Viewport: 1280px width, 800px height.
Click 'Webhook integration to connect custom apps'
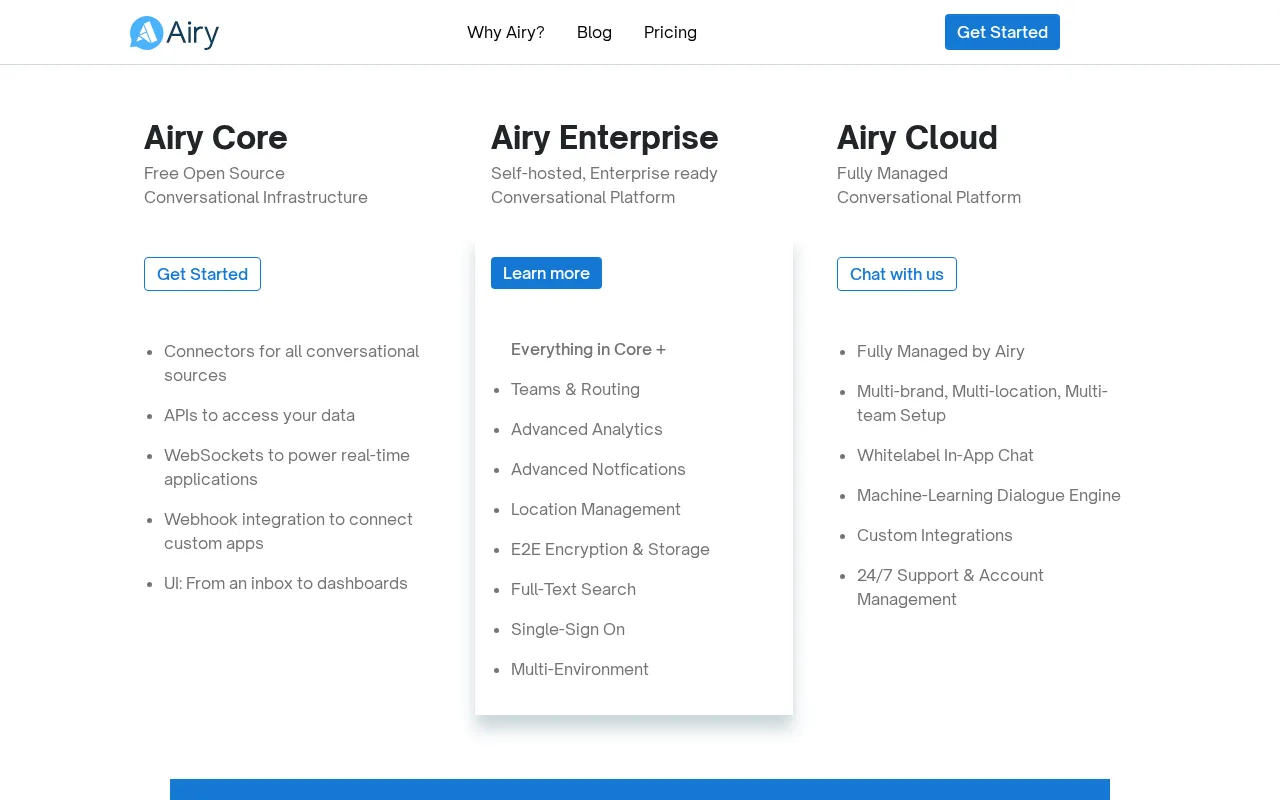[288, 531]
